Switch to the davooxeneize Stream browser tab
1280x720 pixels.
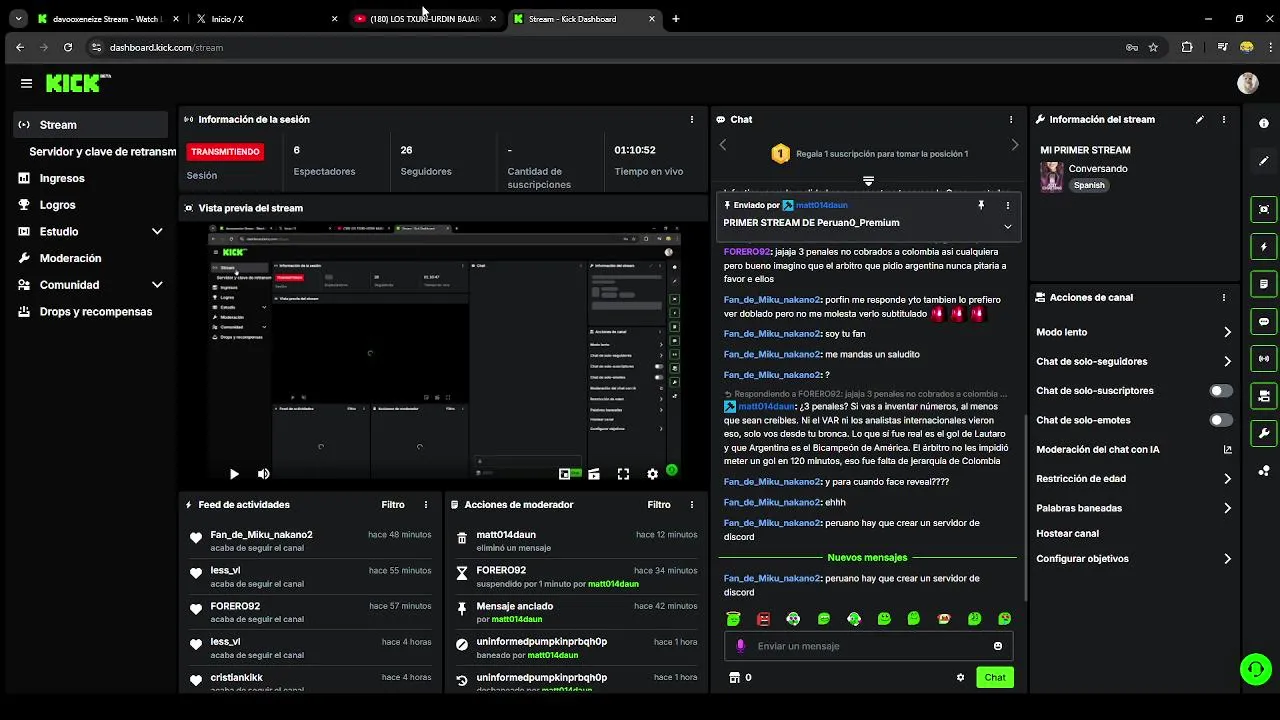coord(108,19)
